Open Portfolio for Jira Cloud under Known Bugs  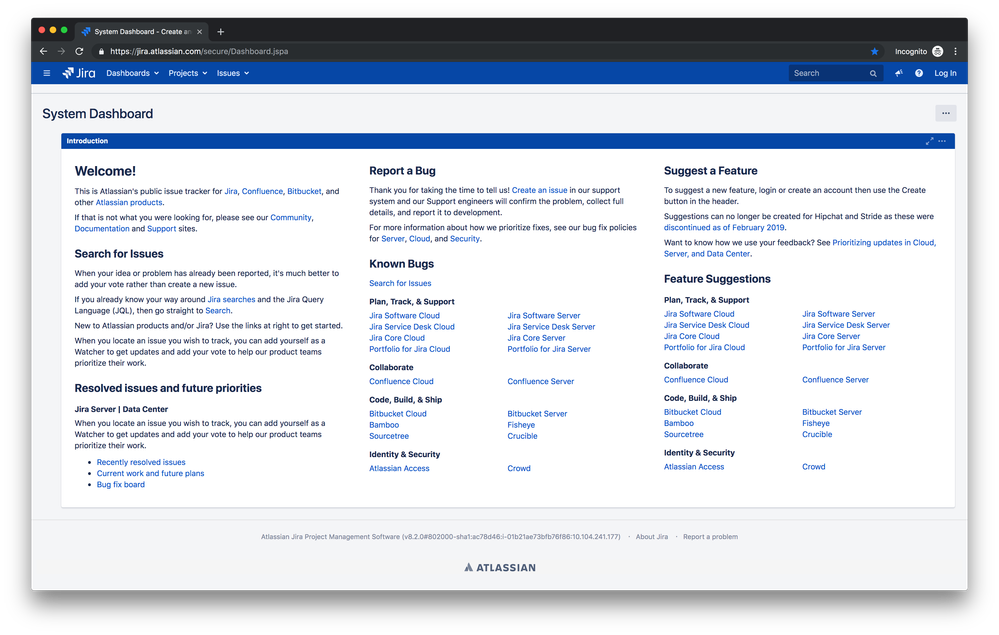point(410,349)
